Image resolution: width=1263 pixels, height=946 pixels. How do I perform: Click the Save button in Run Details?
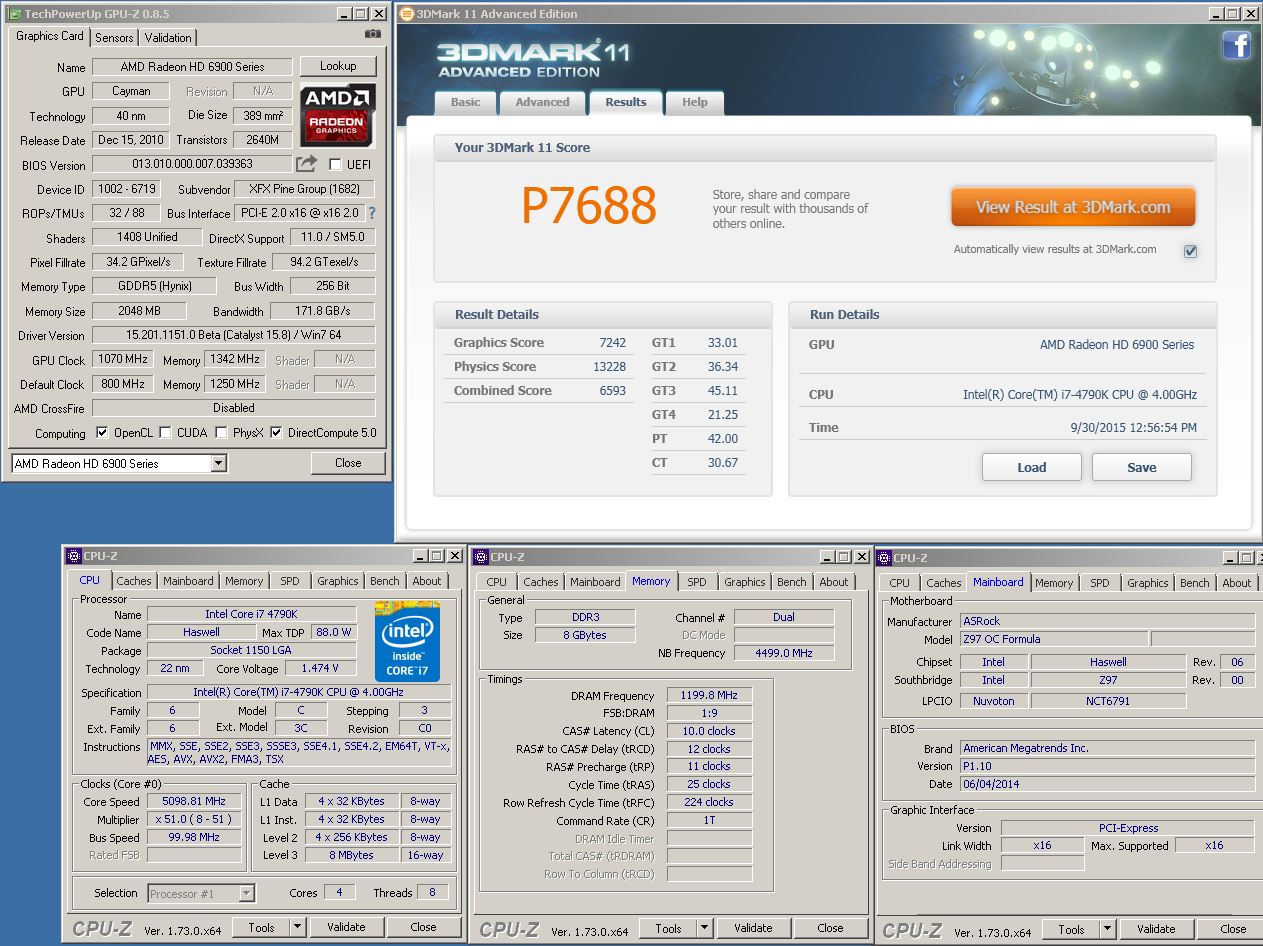click(1142, 467)
